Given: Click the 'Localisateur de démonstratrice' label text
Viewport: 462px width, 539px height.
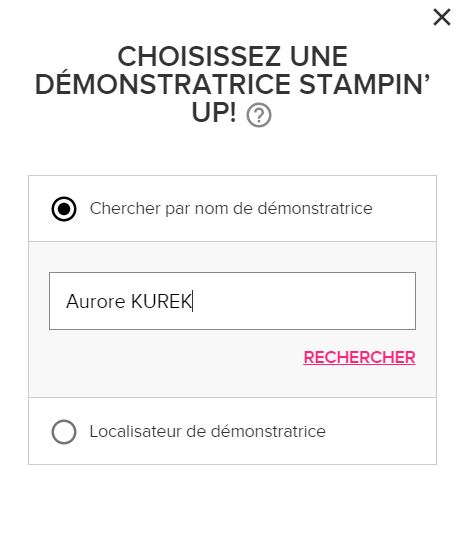Looking at the screenshot, I should 208,431.
